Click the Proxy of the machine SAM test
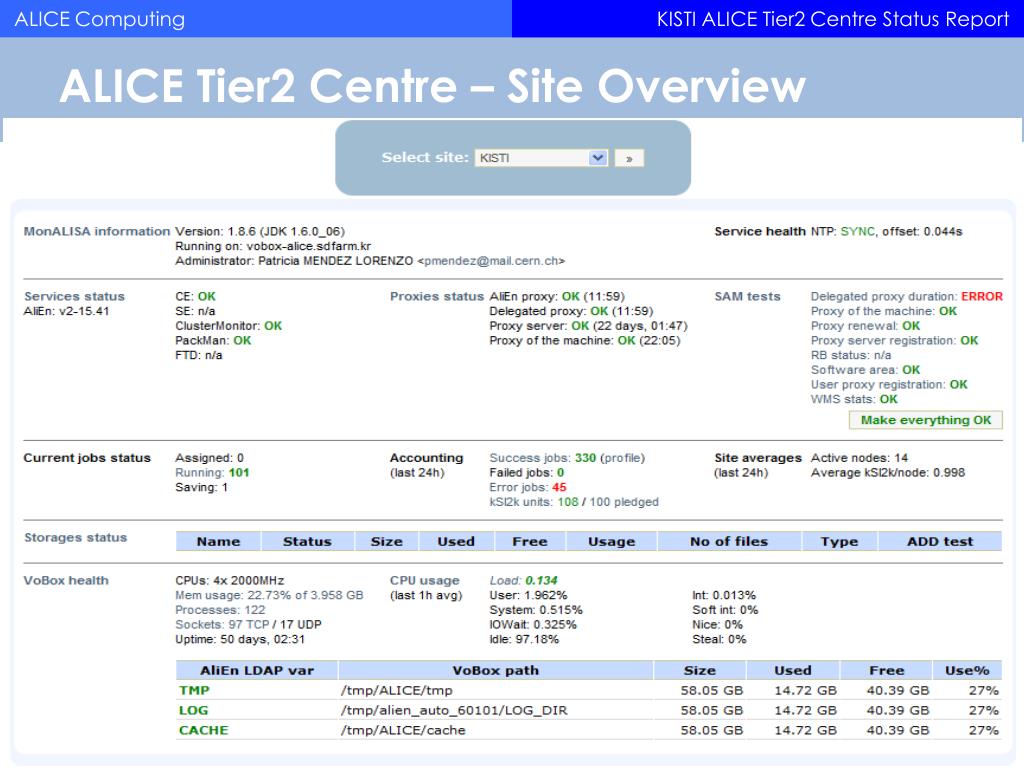Viewport: 1024px width, 768px height. point(884,312)
